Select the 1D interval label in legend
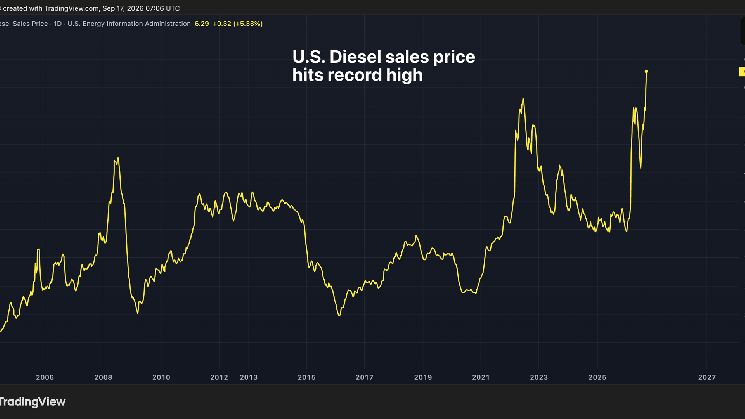The width and height of the screenshot is (745, 419). pos(57,23)
